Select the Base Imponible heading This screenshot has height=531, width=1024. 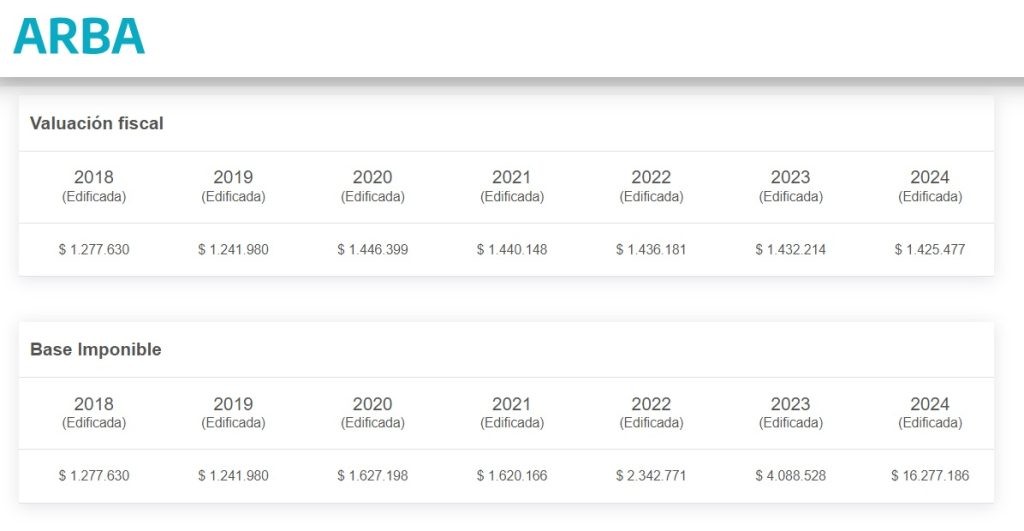tap(96, 349)
